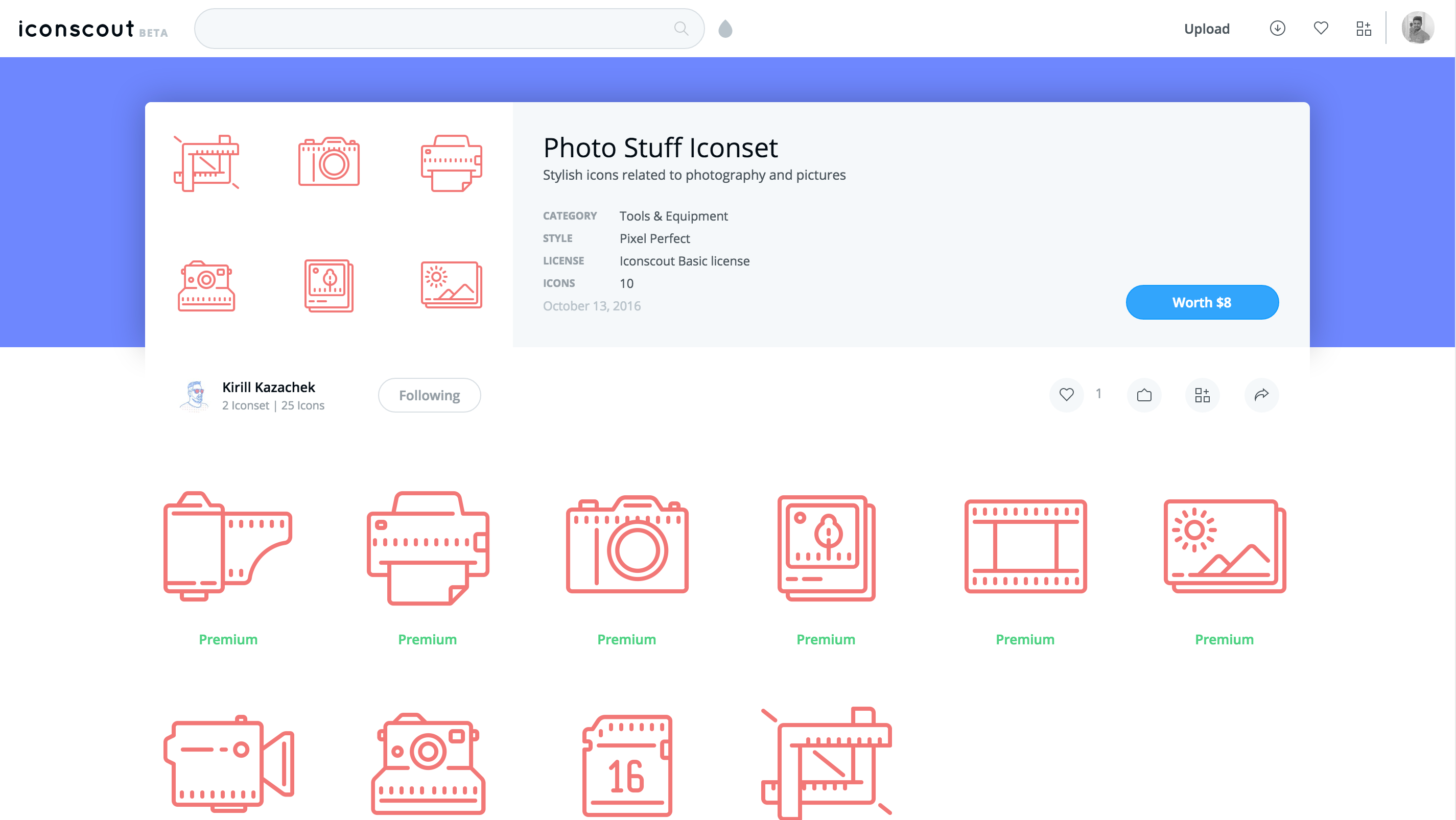Viewport: 1456px width, 820px height.
Task: Add iconset to collection icon
Action: (1202, 395)
